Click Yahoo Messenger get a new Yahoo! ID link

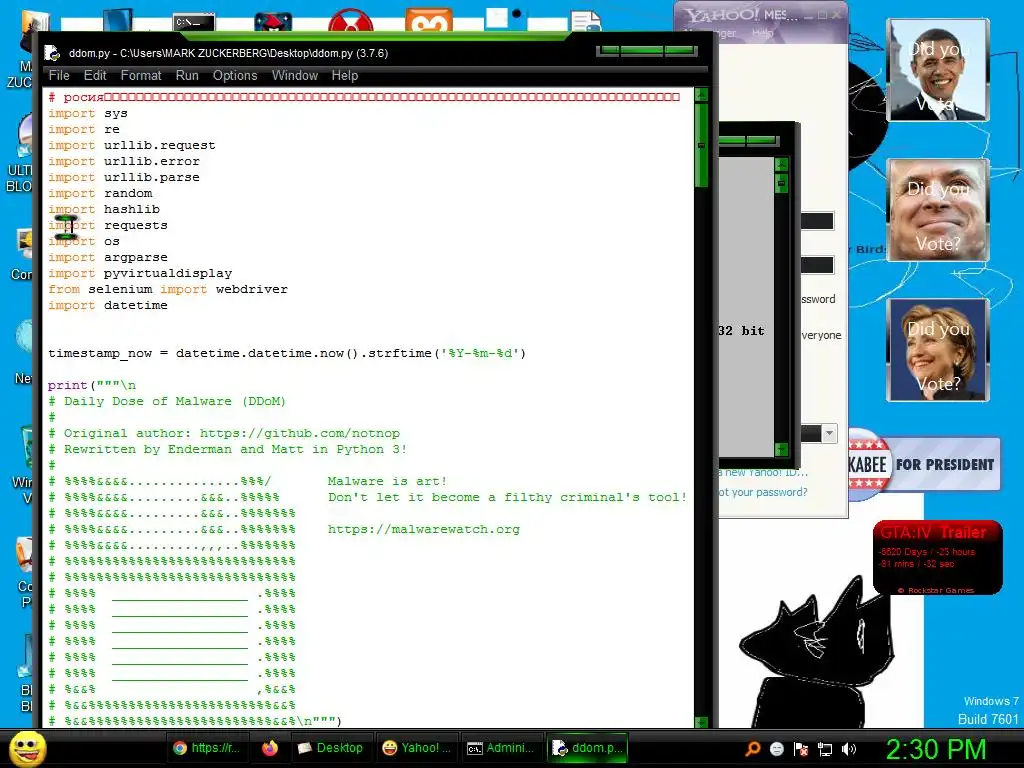(x=763, y=472)
